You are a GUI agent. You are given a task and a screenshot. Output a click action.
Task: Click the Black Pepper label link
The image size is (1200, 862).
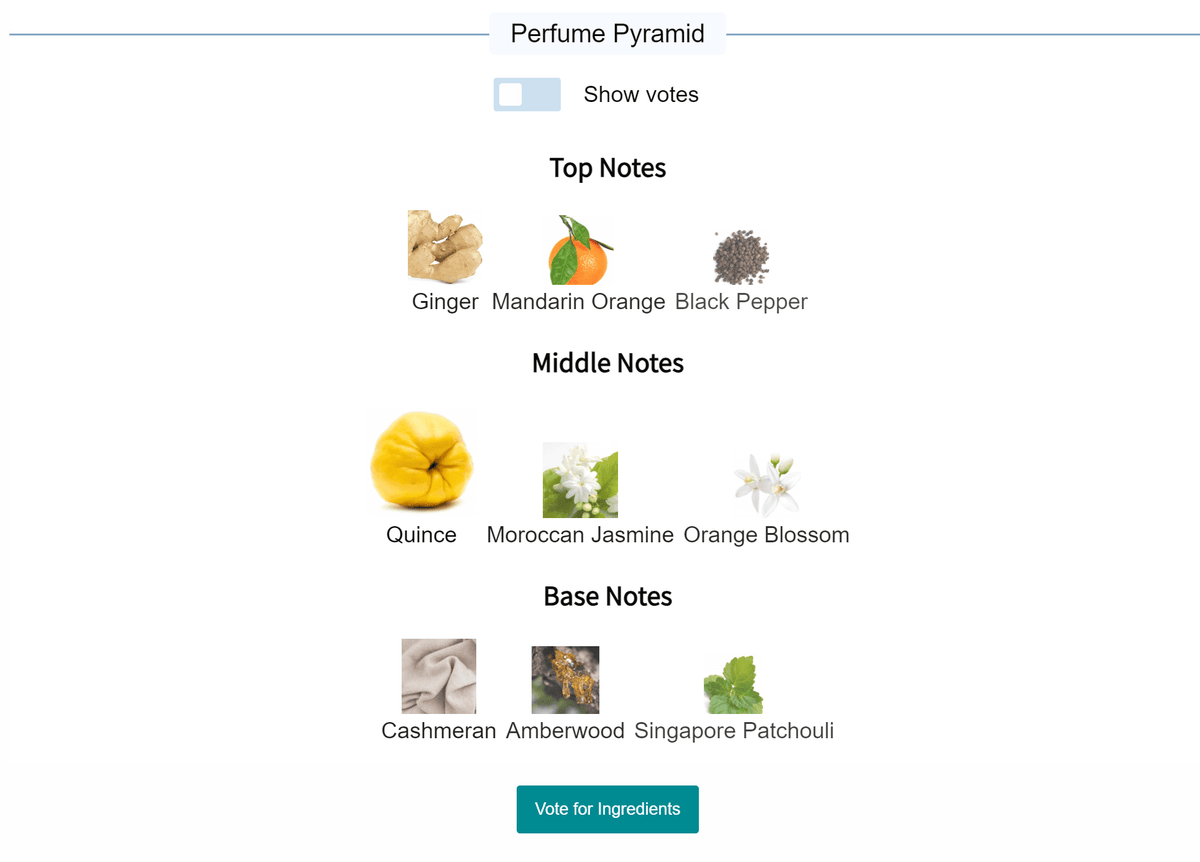(741, 301)
